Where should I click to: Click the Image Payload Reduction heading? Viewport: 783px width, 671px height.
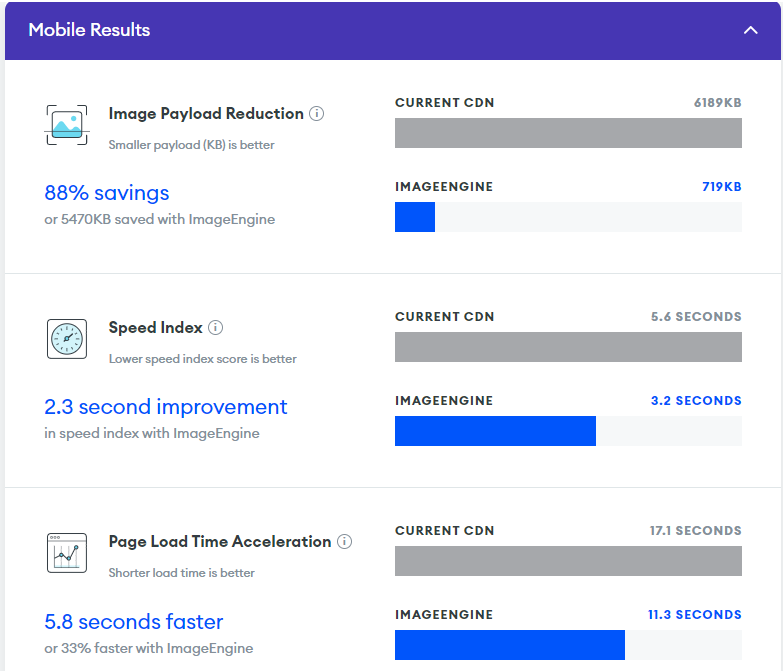[206, 114]
